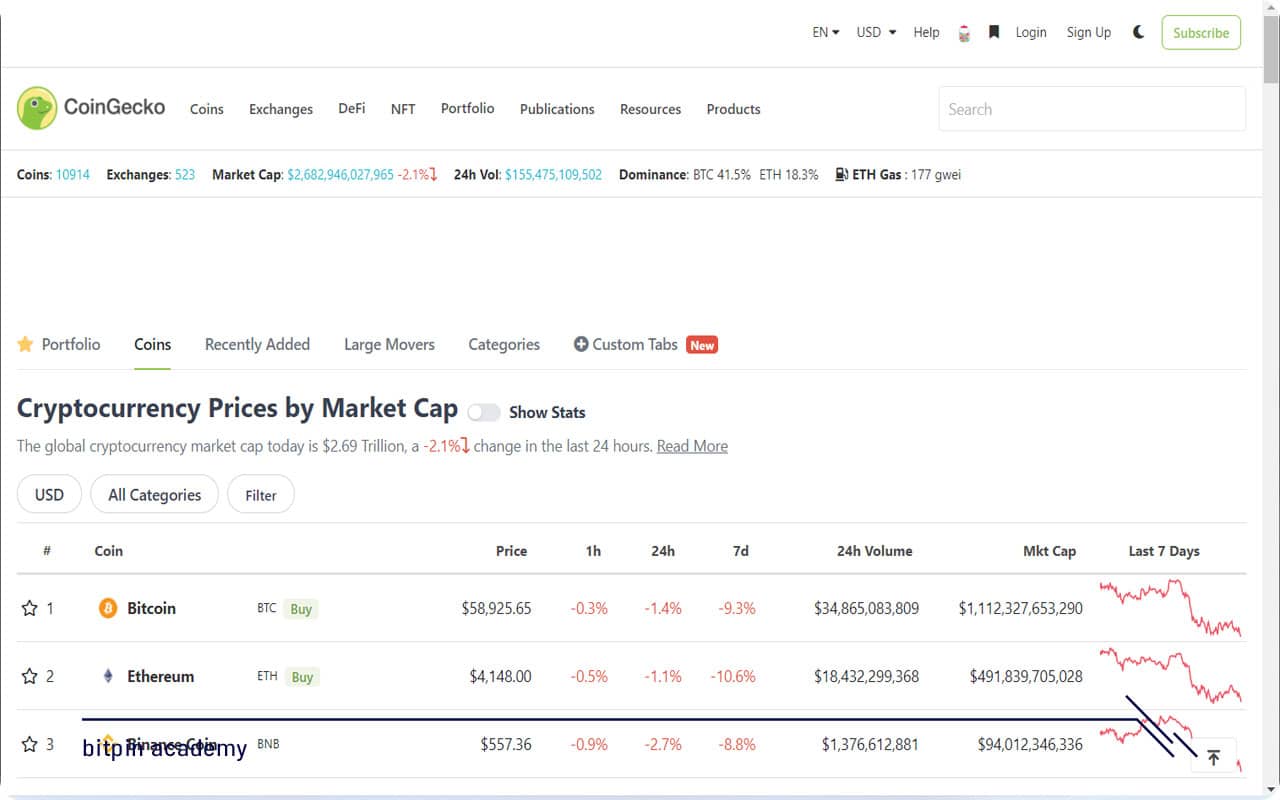Click the Sign Up link
Viewport: 1280px width, 800px height.
tap(1089, 32)
